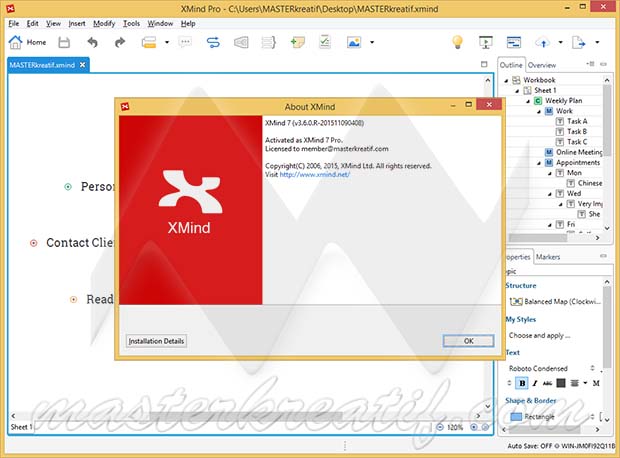
Task: Pick the text color swatch
Action: pyautogui.click(x=561, y=383)
